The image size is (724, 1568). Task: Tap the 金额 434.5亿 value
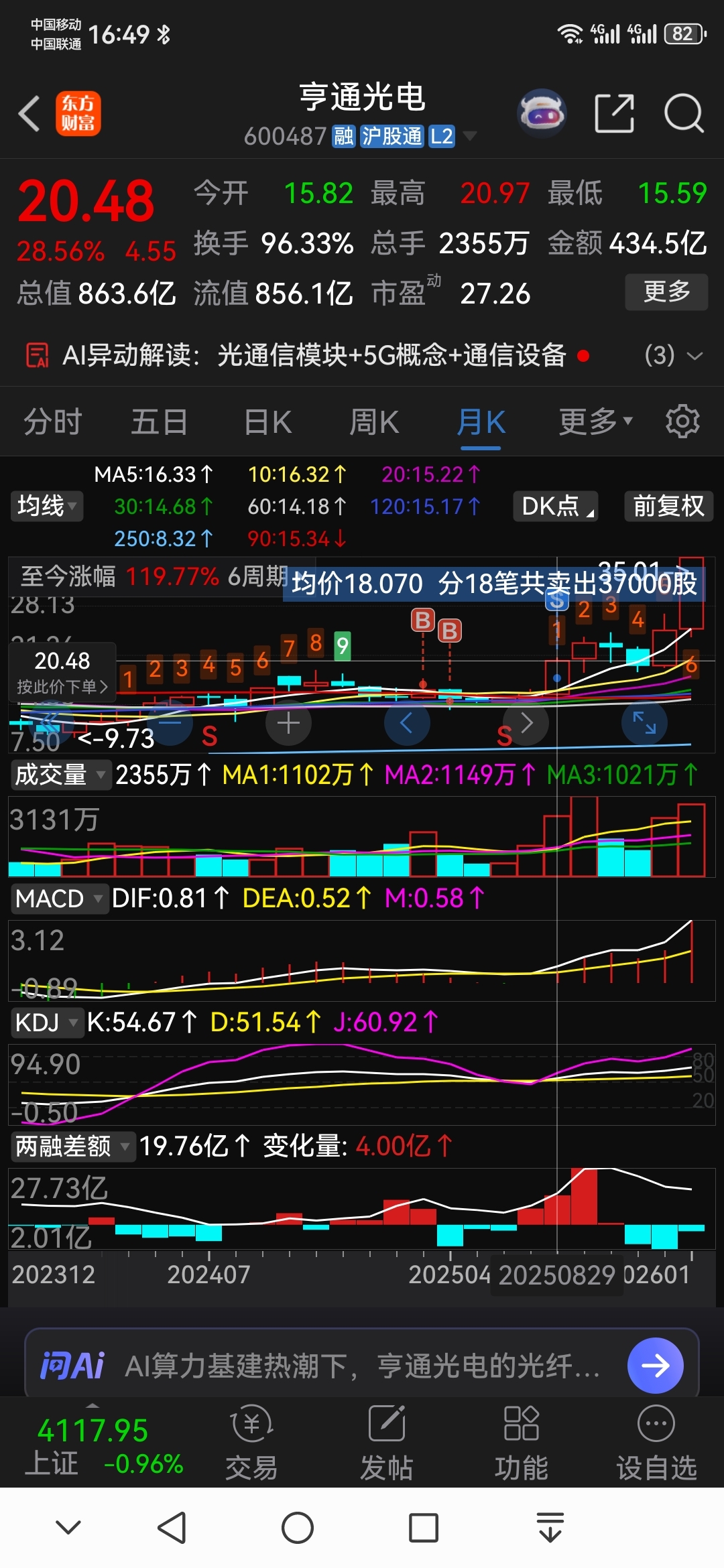[x=658, y=243]
